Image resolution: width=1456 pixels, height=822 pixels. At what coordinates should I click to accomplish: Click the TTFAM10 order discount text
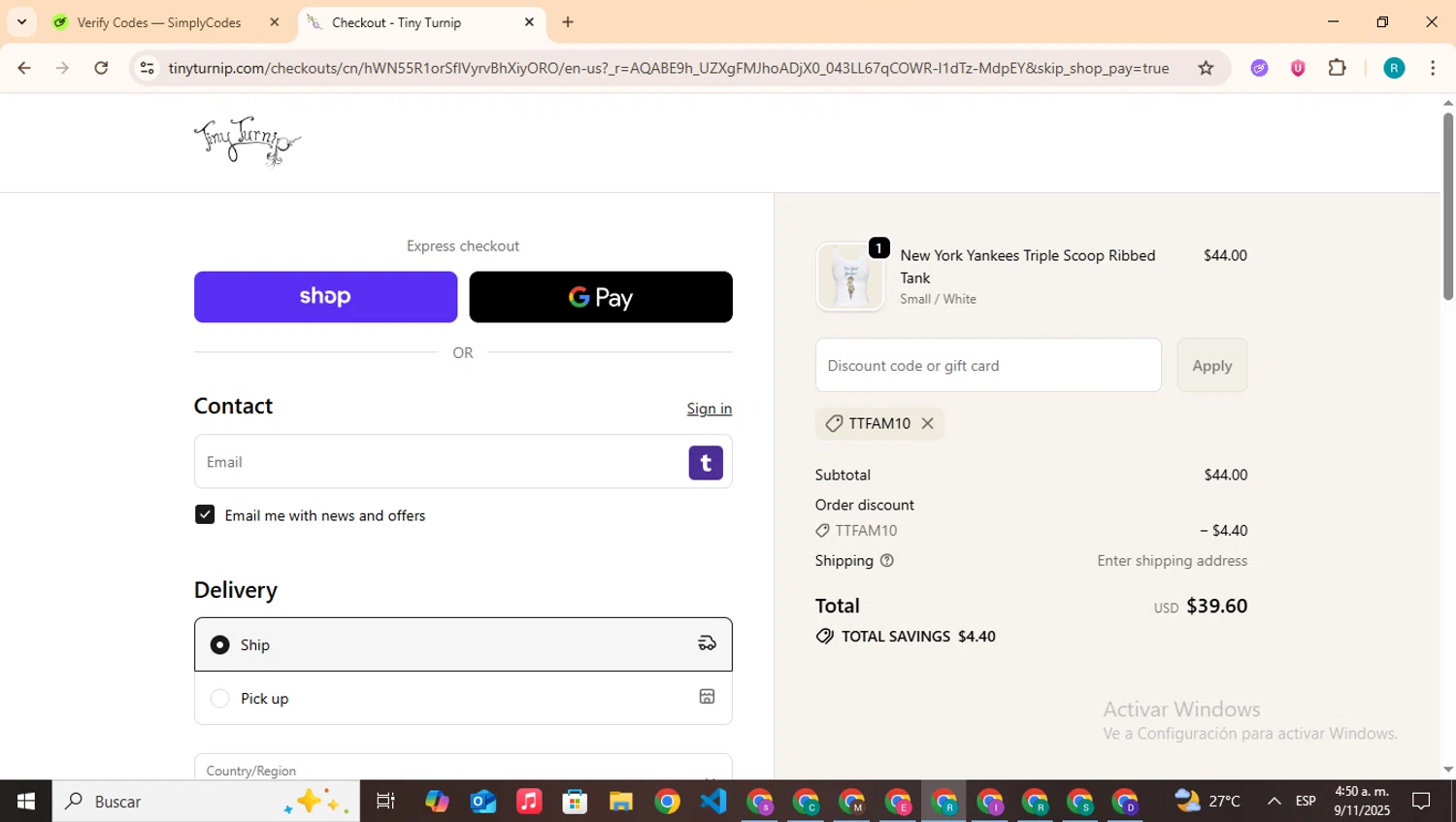point(866,530)
